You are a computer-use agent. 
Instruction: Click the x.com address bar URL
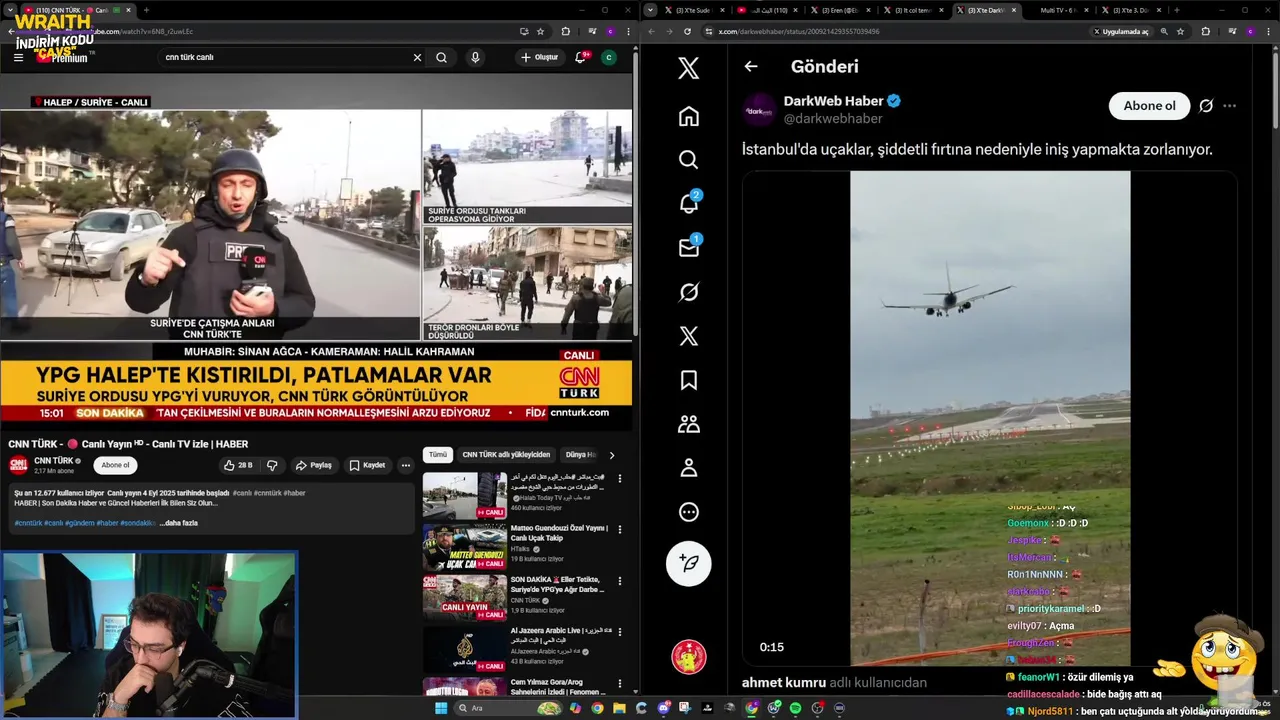coord(799,32)
